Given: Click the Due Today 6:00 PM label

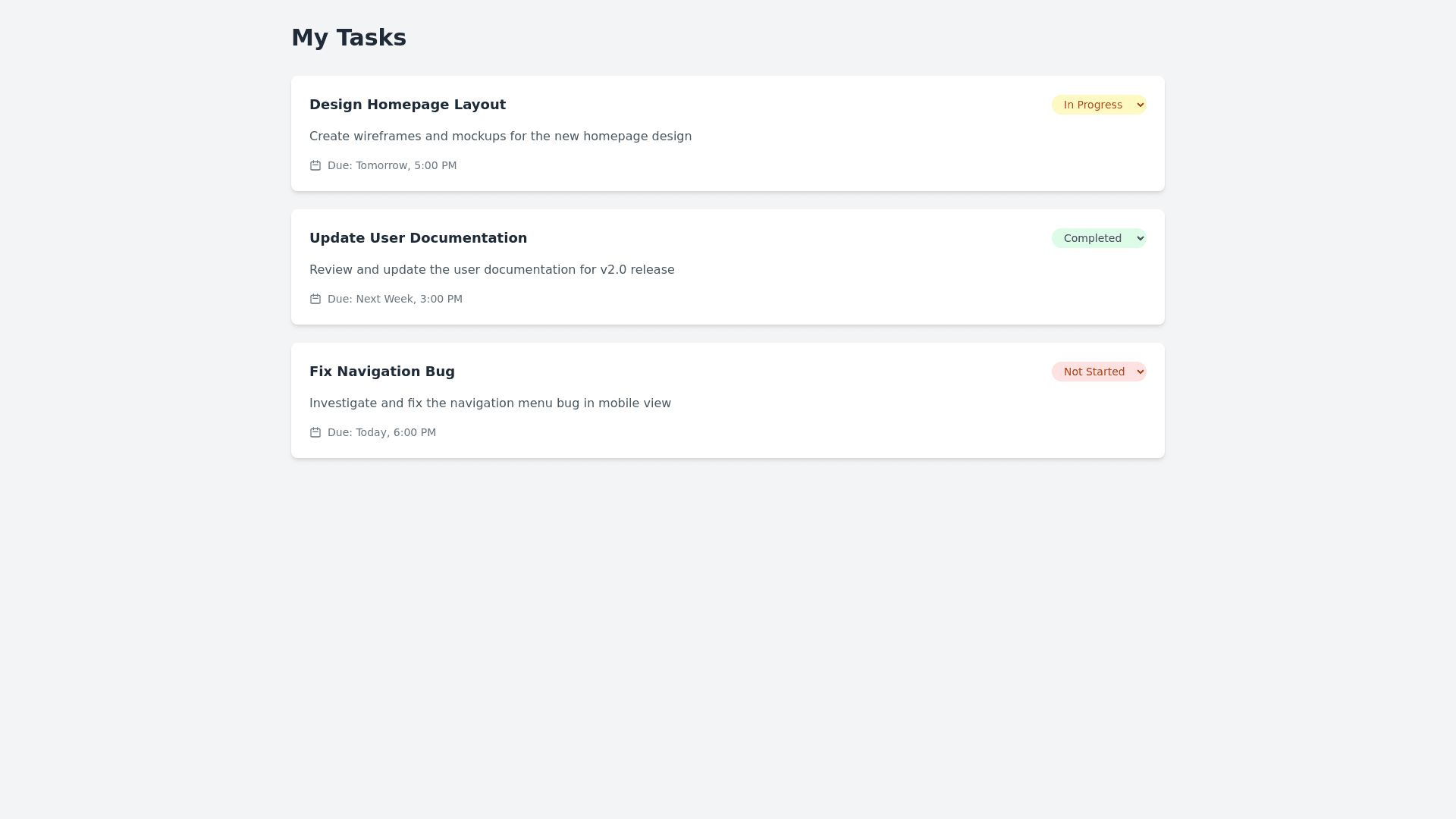Looking at the screenshot, I should click(381, 432).
